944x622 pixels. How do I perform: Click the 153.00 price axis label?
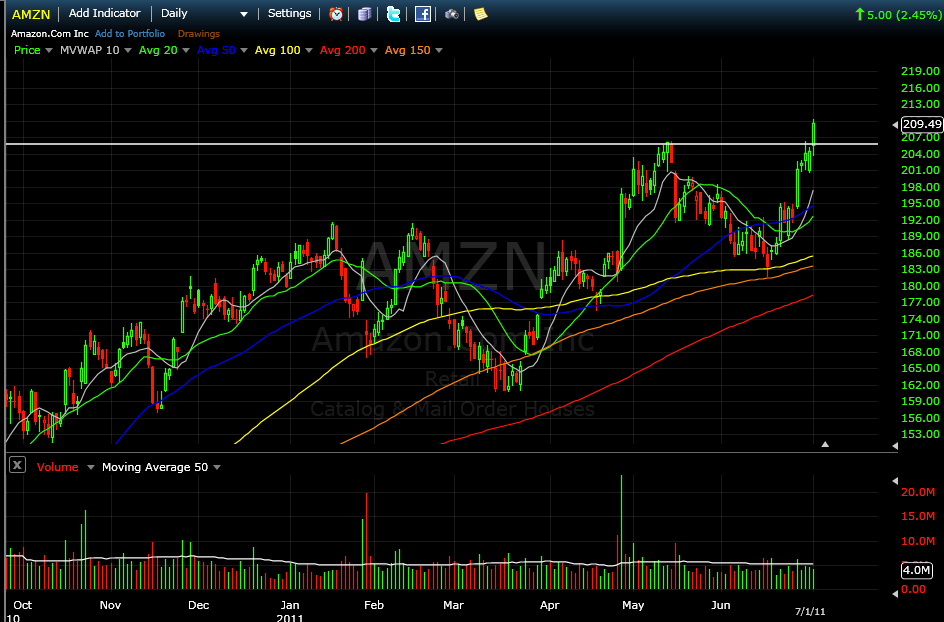coord(920,434)
